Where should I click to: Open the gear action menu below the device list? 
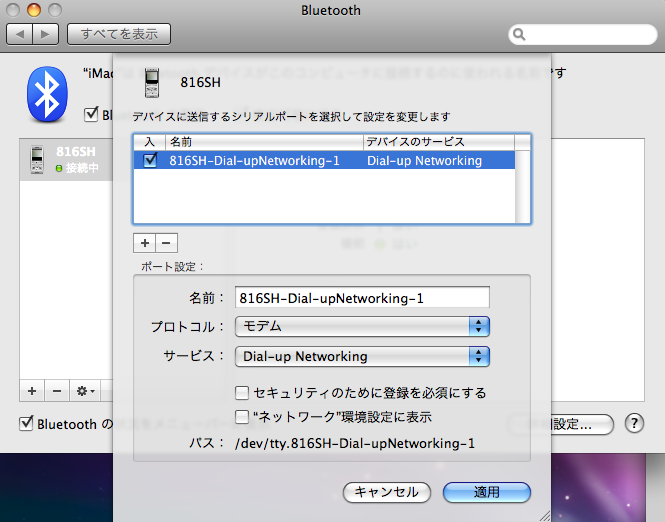85,391
